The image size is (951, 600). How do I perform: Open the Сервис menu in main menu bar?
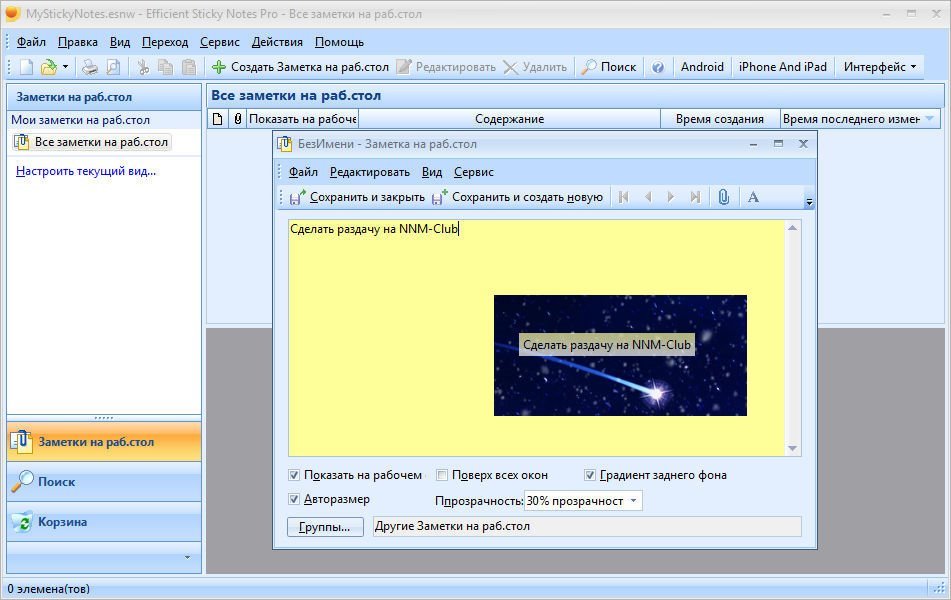click(x=219, y=42)
